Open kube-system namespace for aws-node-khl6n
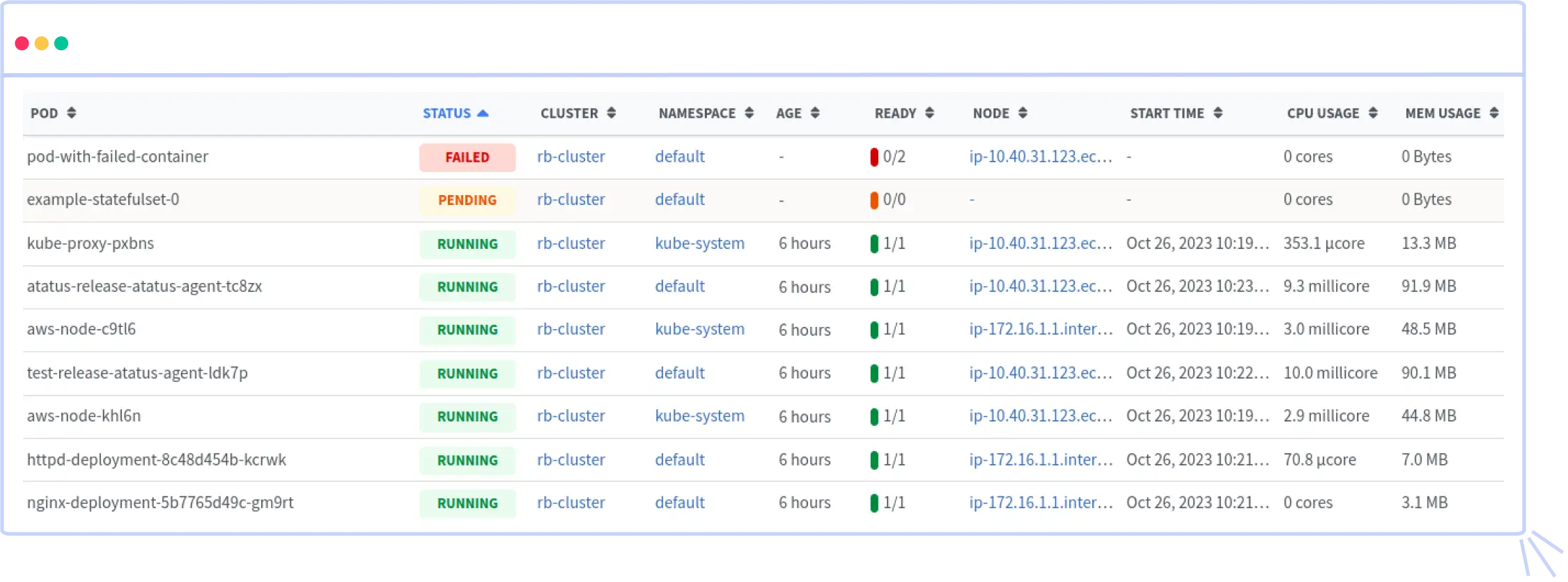Screen dimensions: 1568x582 [x=700, y=416]
